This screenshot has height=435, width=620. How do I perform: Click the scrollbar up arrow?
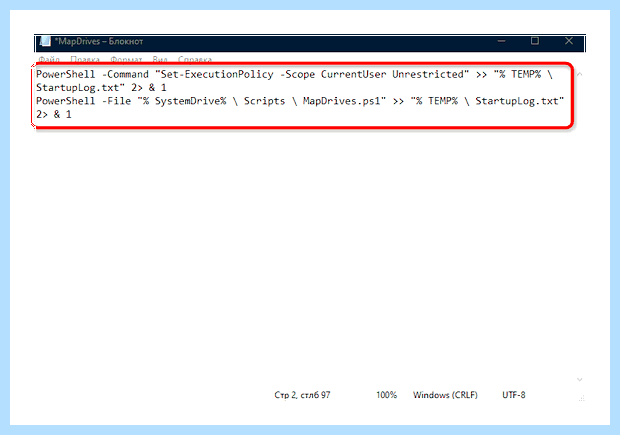pos(579,74)
